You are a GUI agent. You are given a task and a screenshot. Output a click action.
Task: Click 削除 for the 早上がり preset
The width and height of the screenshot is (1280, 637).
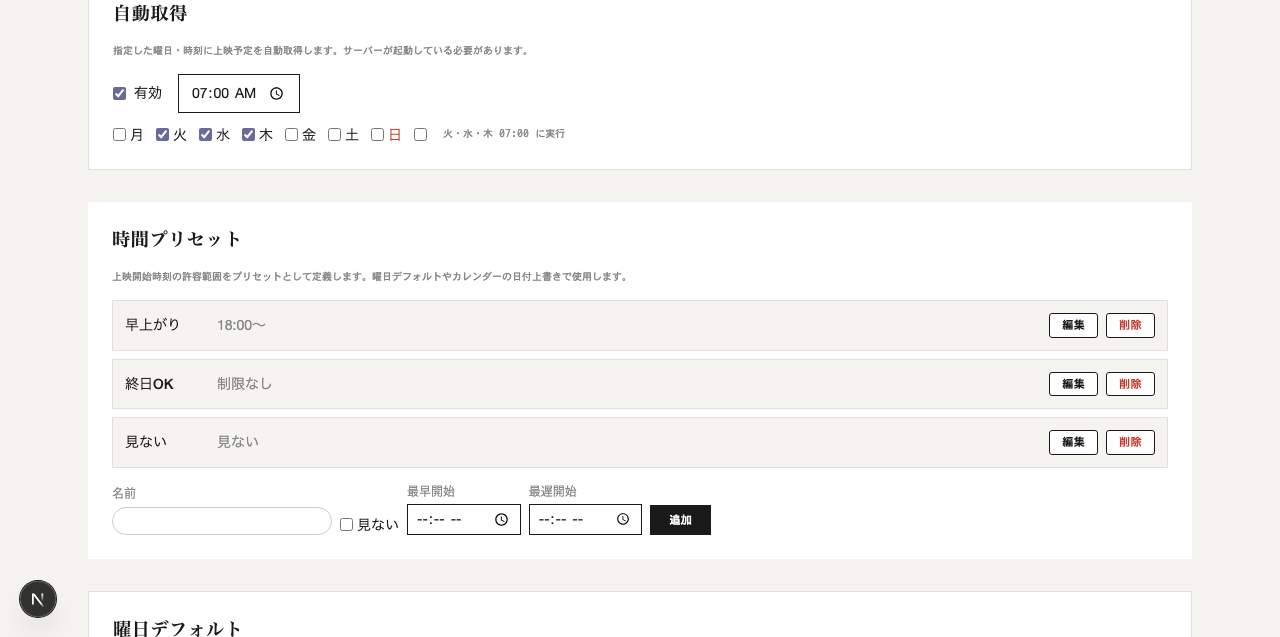coord(1130,325)
